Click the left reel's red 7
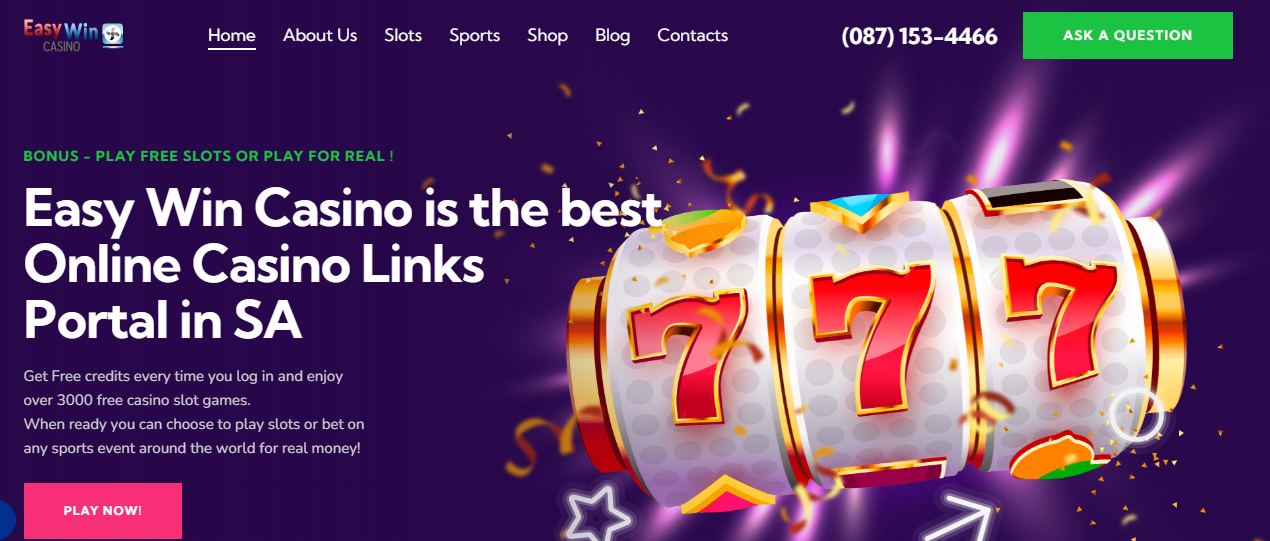Image resolution: width=1270 pixels, height=541 pixels. (688, 353)
